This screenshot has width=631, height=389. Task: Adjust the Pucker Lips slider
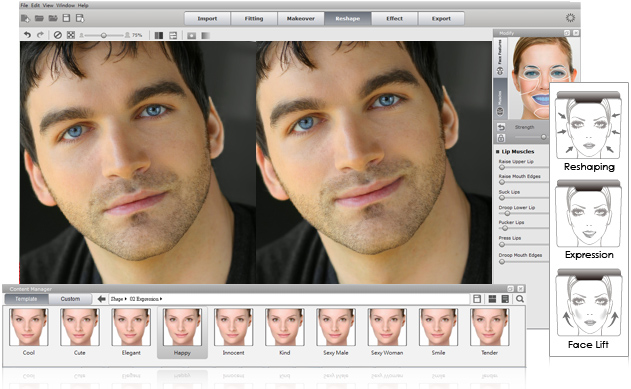pos(505,228)
